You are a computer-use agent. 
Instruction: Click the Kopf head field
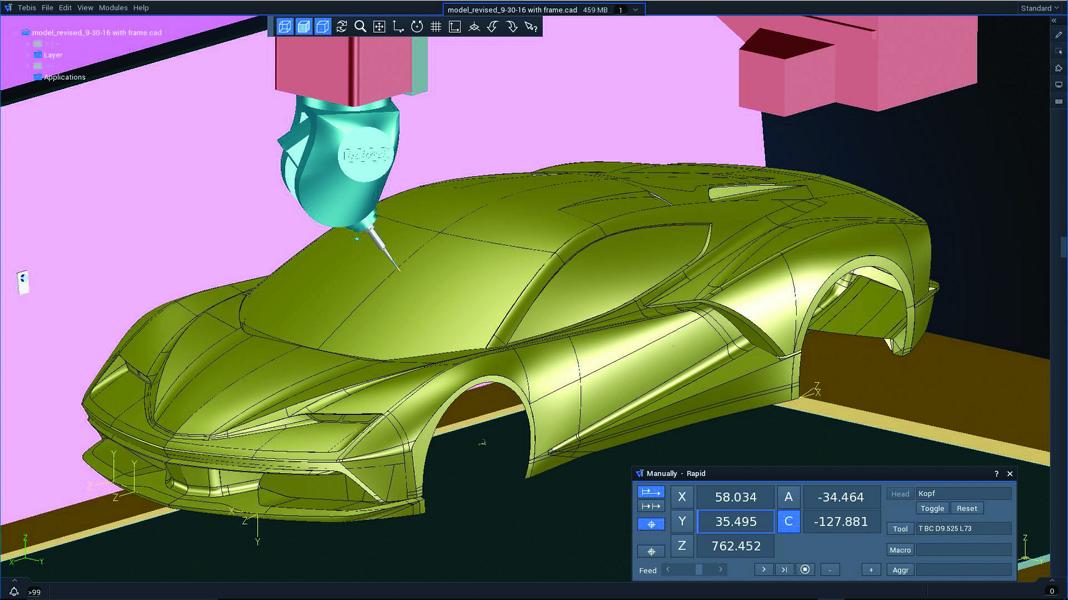[964, 494]
